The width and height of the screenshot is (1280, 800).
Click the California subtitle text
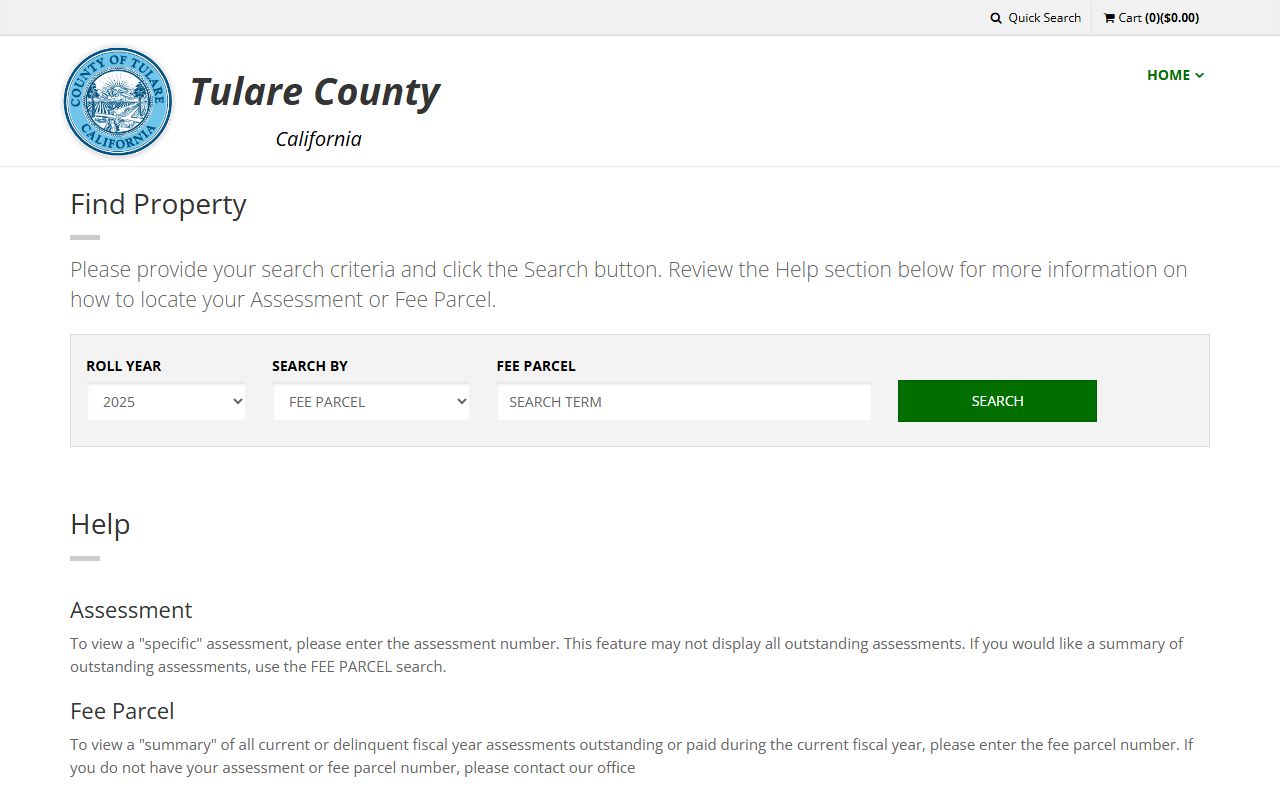pyautogui.click(x=318, y=139)
